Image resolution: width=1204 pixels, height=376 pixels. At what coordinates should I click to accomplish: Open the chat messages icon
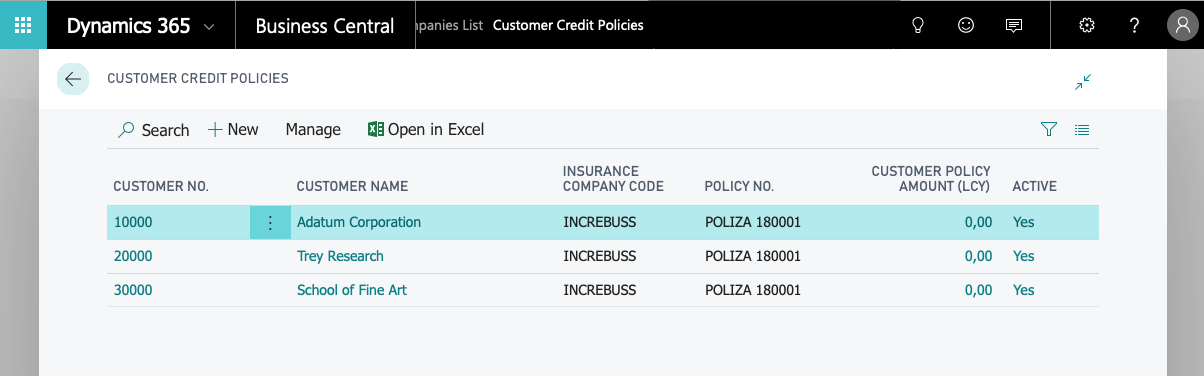click(1014, 26)
